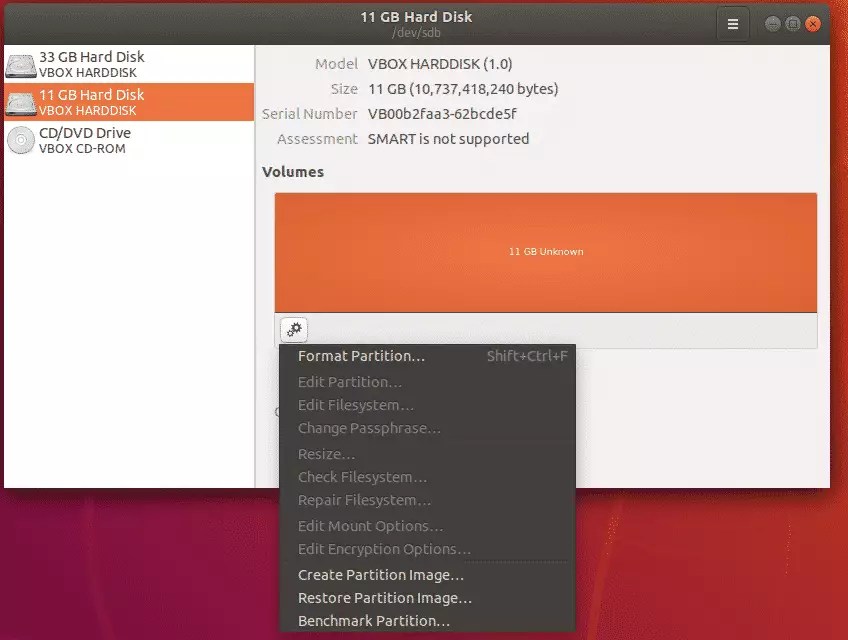Click the Edit Partition menu entry
This screenshot has height=640, width=848.
pyautogui.click(x=350, y=381)
